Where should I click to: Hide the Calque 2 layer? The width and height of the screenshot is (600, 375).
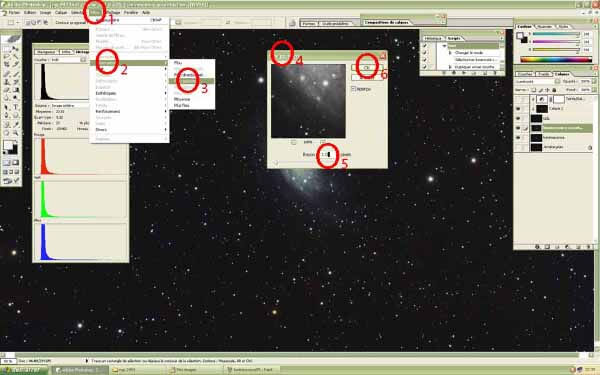click(x=518, y=109)
